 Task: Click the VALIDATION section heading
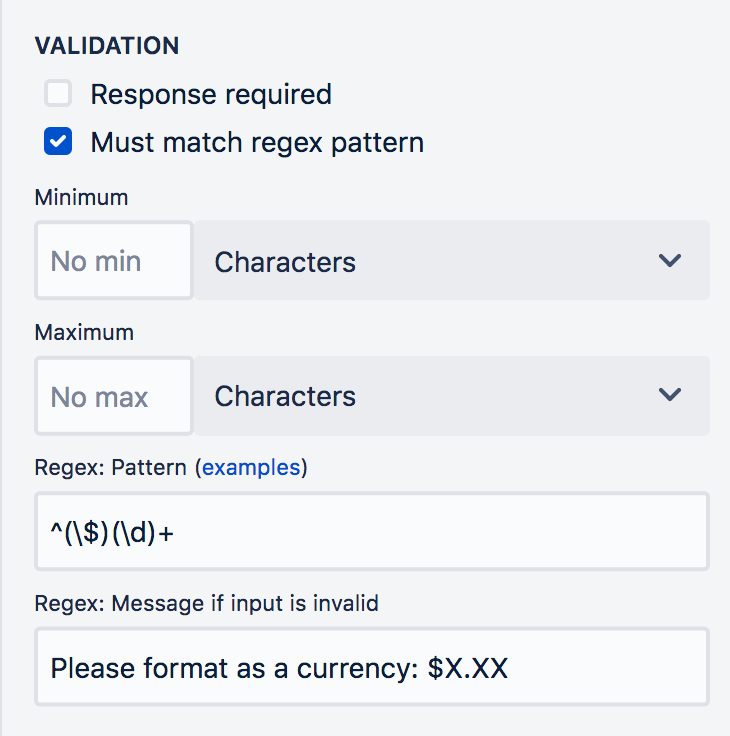[107, 46]
